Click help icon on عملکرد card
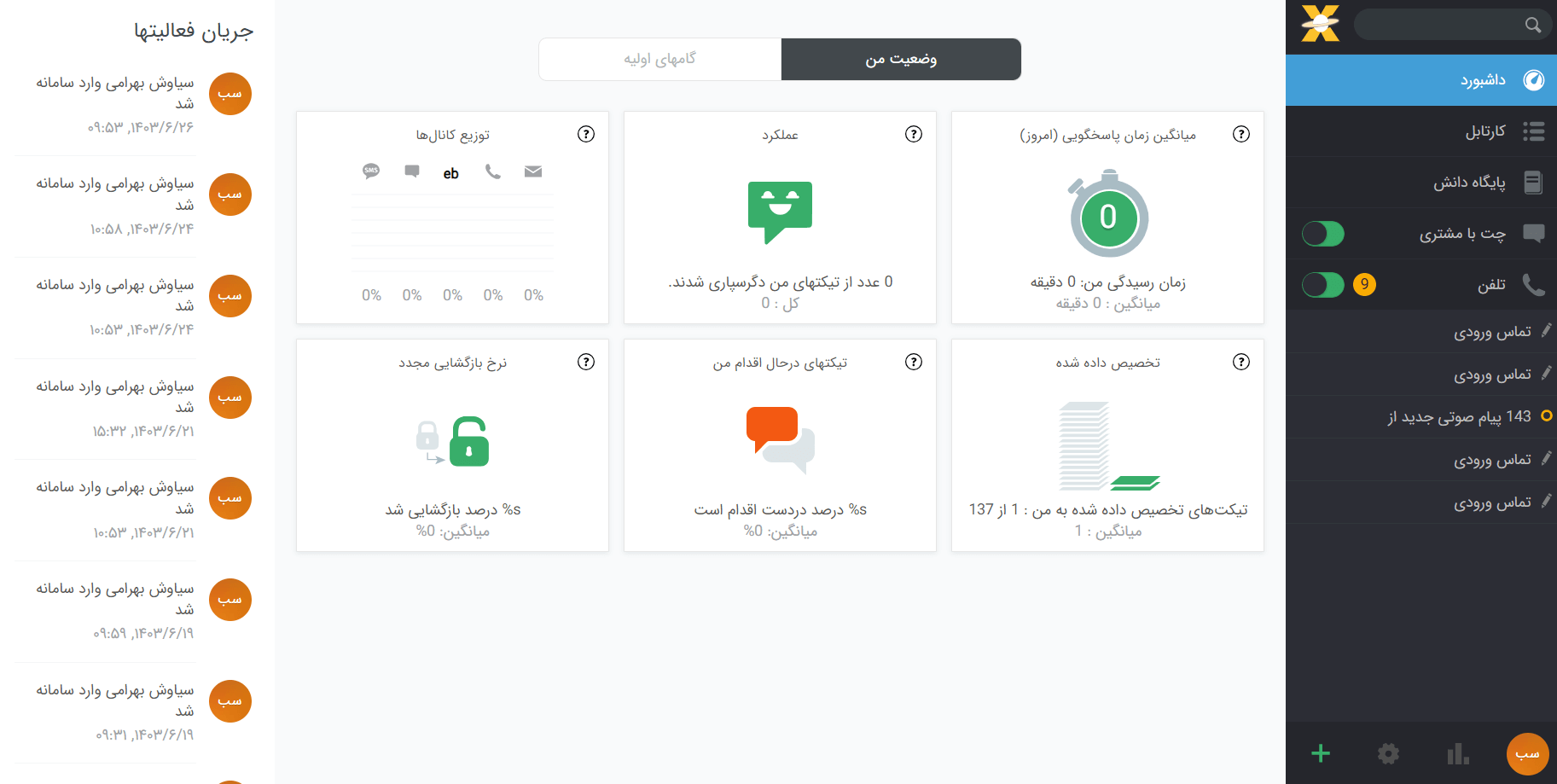 (x=914, y=134)
